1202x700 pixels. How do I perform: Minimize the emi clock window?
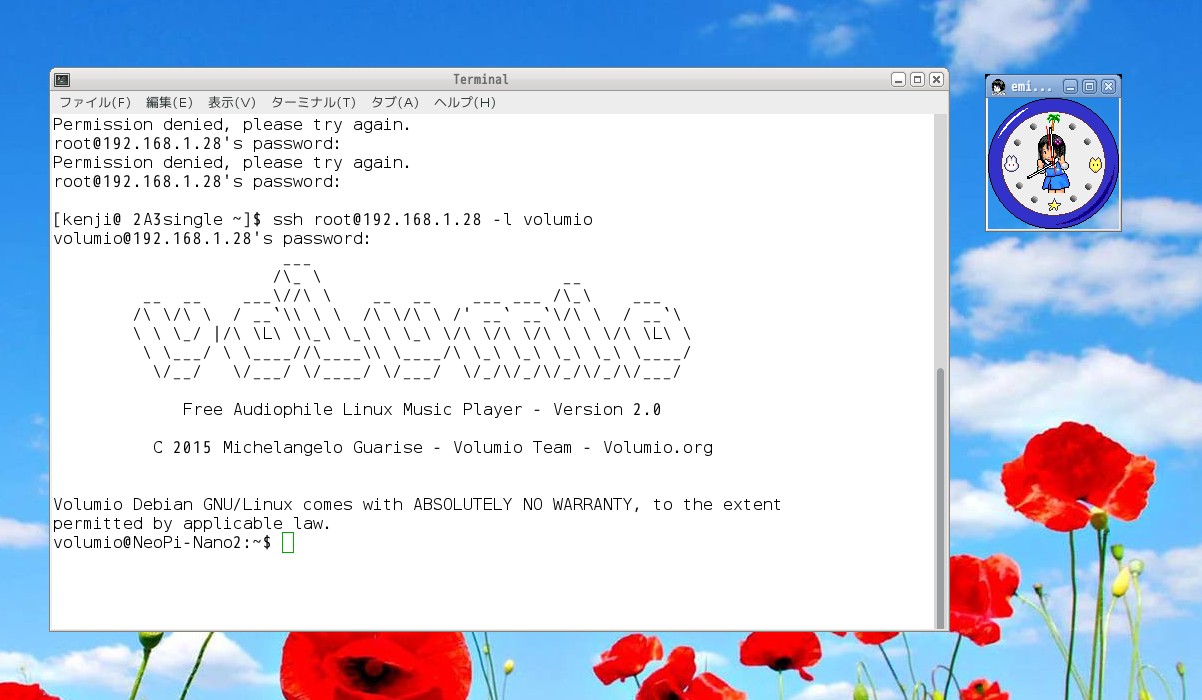1070,87
